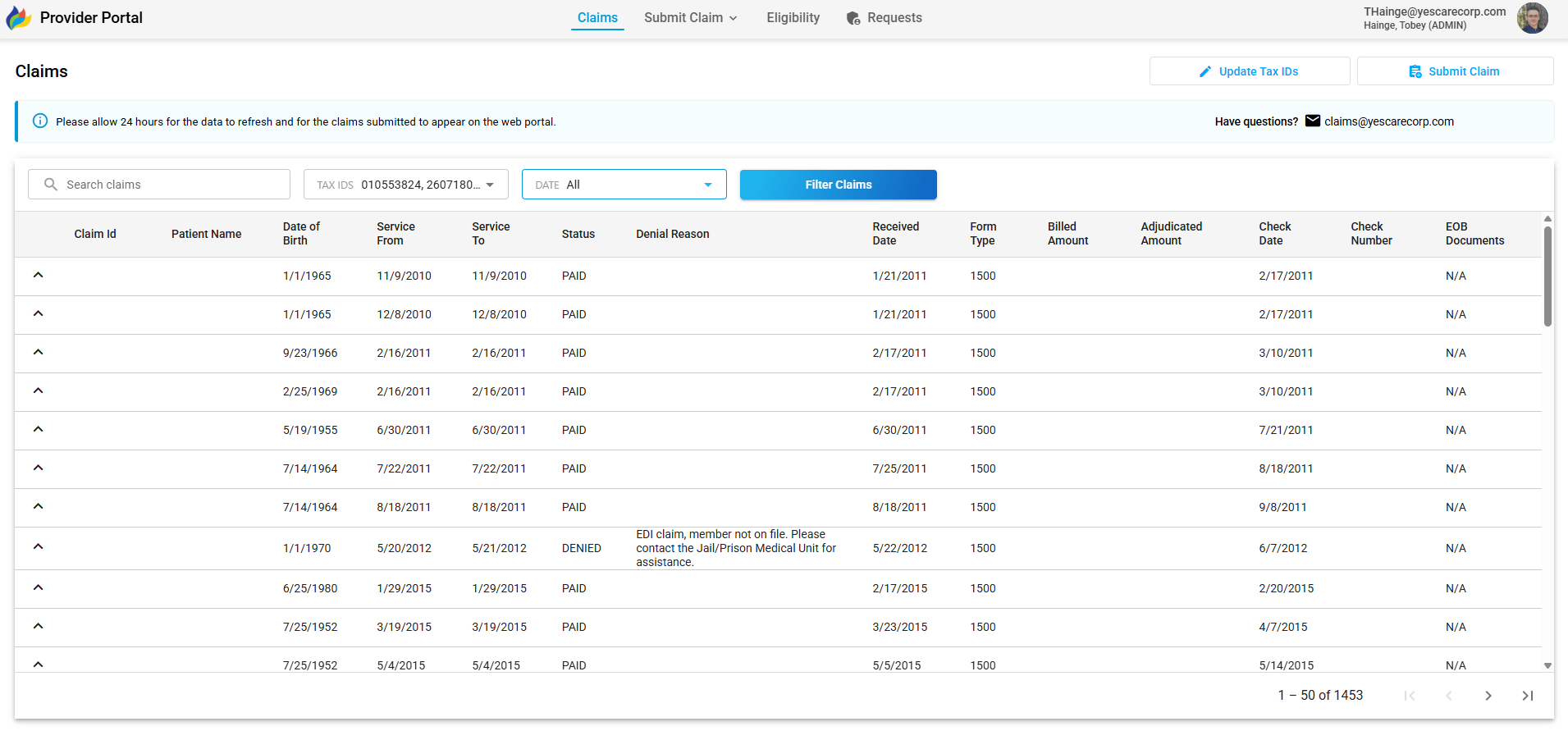Image resolution: width=1568 pixels, height=740 pixels.
Task: Click the Claim Id column header
Action: pos(95,234)
